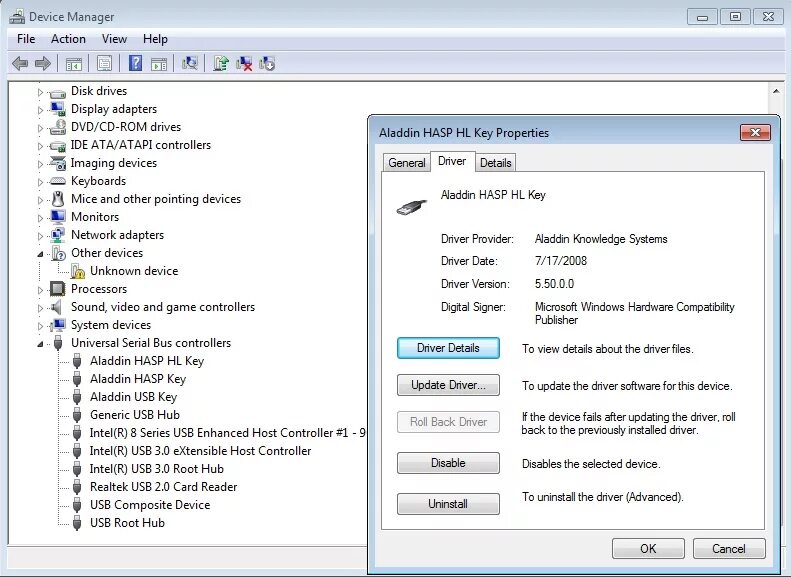Click the Device Manager title bar icon
The height and width of the screenshot is (577, 791).
pyautogui.click(x=17, y=17)
